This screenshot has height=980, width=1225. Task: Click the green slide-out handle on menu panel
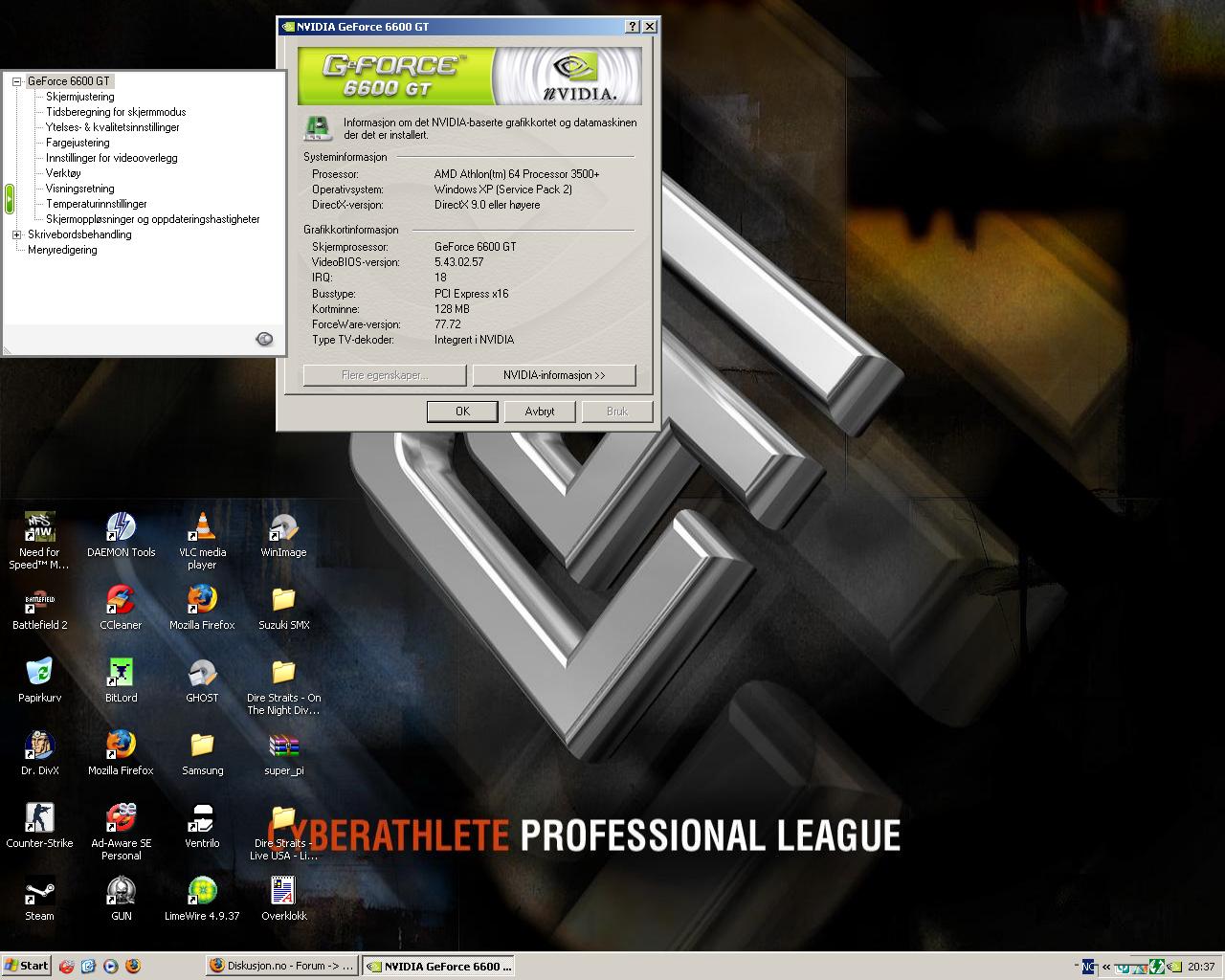[10, 198]
